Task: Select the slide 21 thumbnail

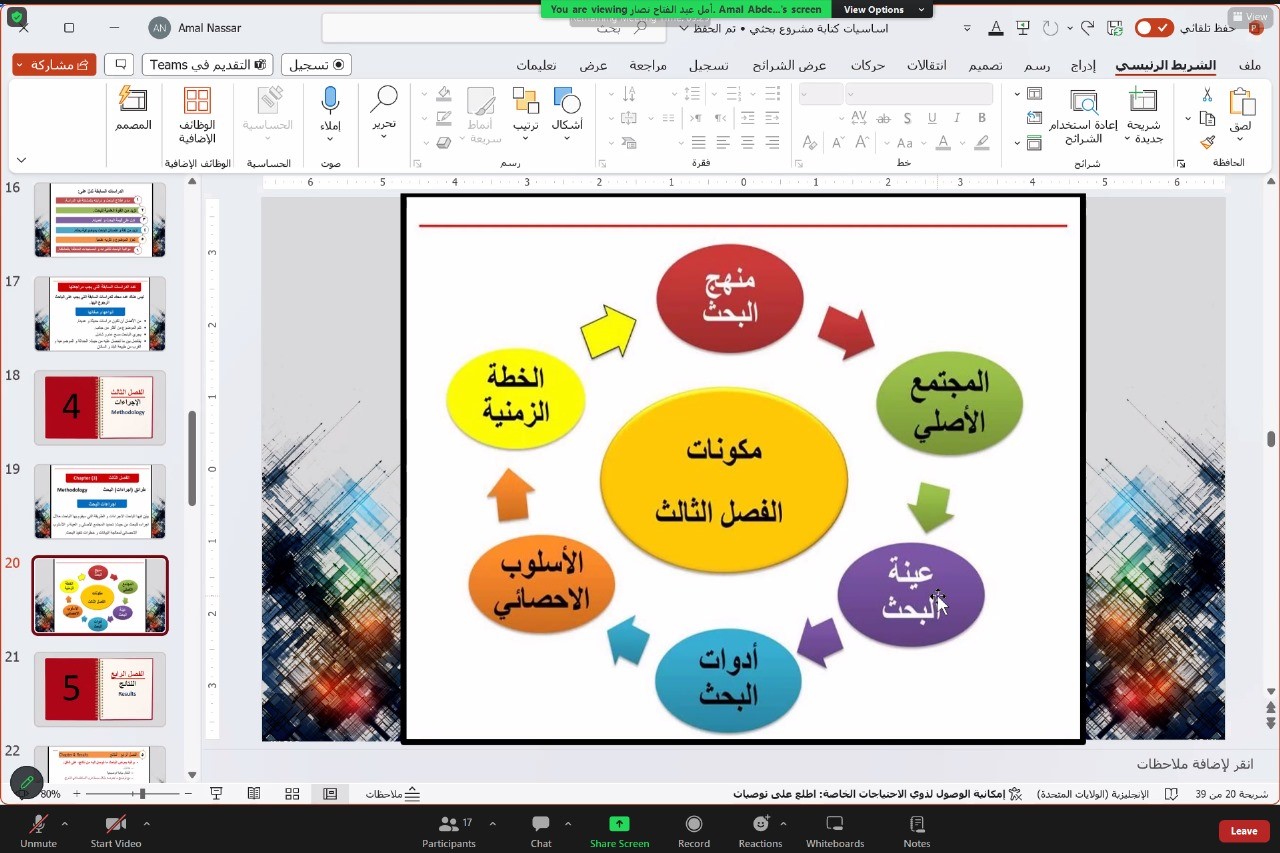Action: point(99,689)
